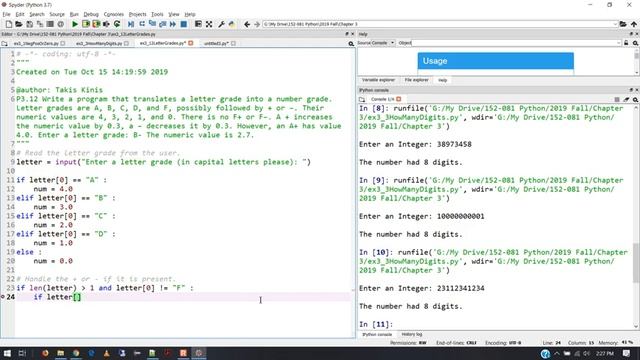This screenshot has width=640, height=360.
Task: Go back with left arrow icon
Action: 247,24
